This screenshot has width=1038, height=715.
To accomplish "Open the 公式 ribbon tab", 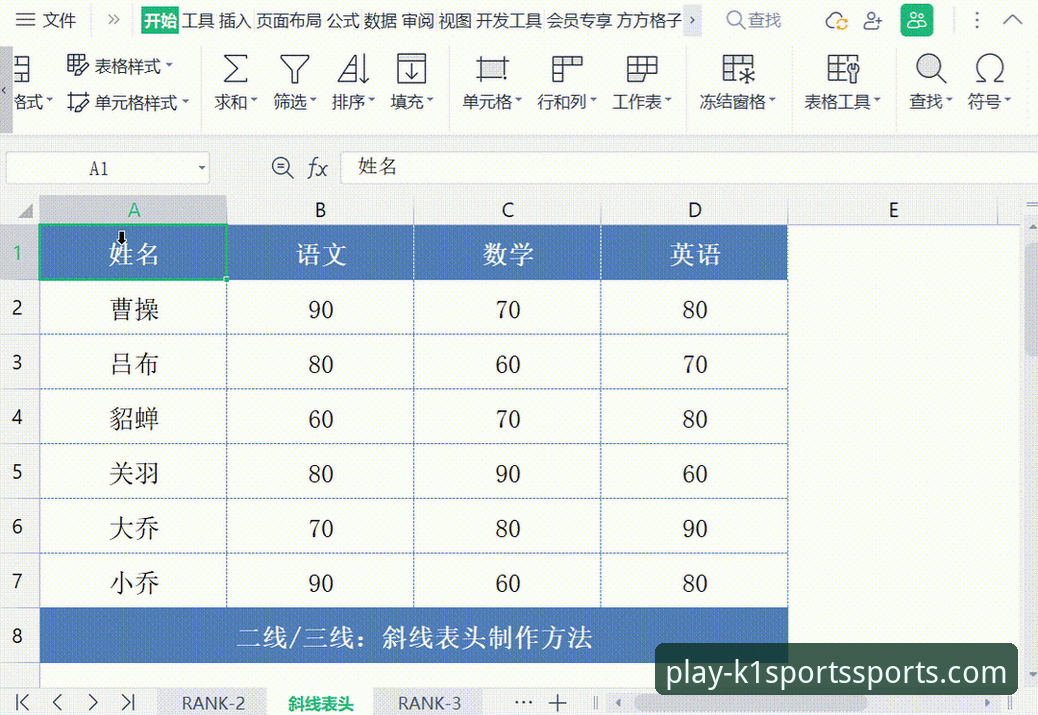I will coord(344,21).
